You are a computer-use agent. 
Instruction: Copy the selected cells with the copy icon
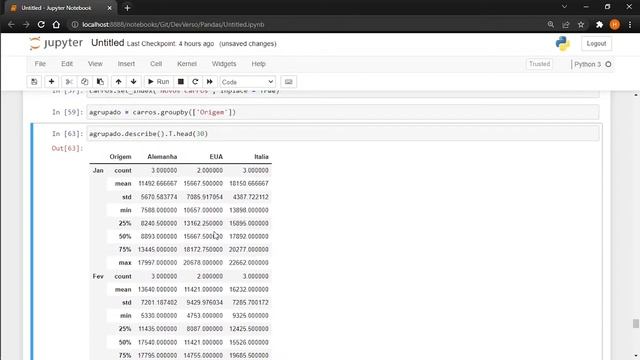point(84,82)
